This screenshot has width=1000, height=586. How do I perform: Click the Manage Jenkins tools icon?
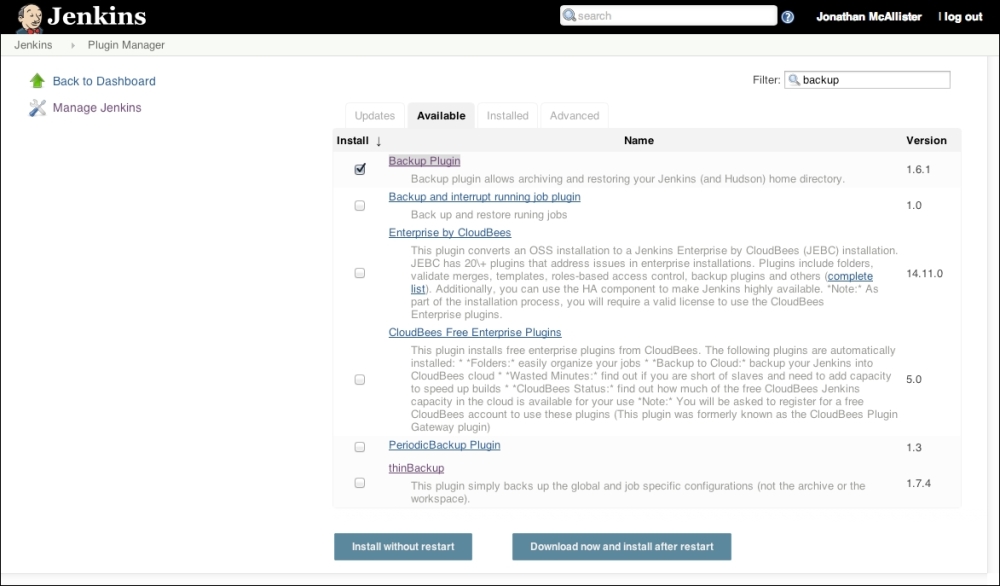tap(38, 108)
